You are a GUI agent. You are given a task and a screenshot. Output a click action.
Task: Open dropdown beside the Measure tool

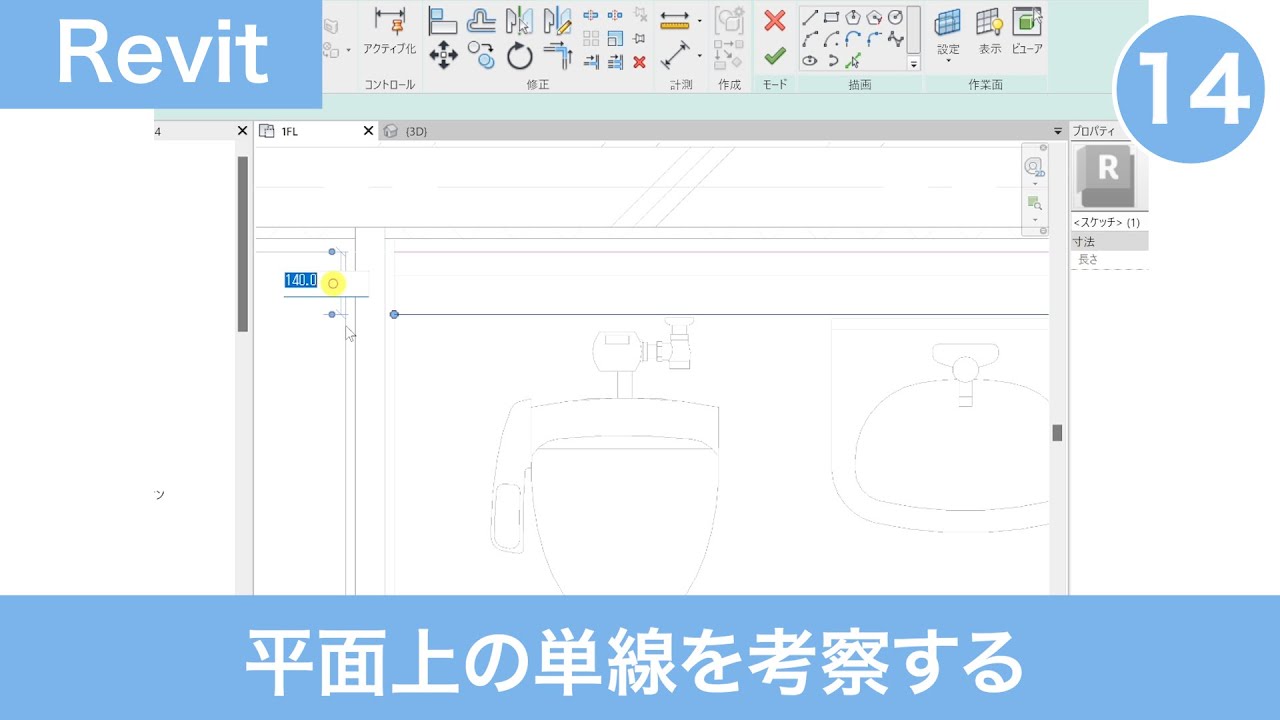pos(699,55)
